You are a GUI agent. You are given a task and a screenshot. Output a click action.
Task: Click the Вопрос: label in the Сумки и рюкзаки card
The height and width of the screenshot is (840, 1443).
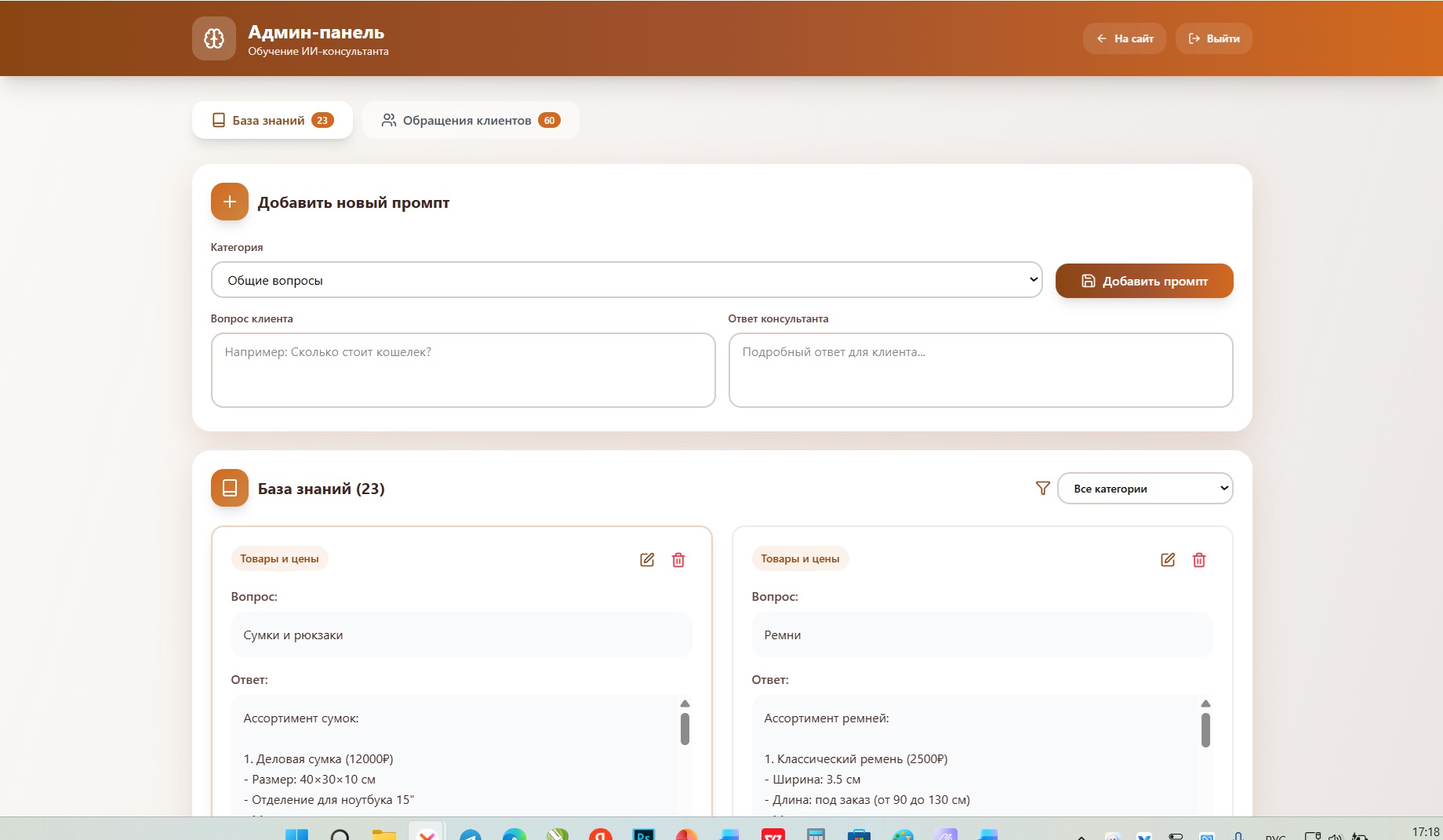click(x=254, y=597)
